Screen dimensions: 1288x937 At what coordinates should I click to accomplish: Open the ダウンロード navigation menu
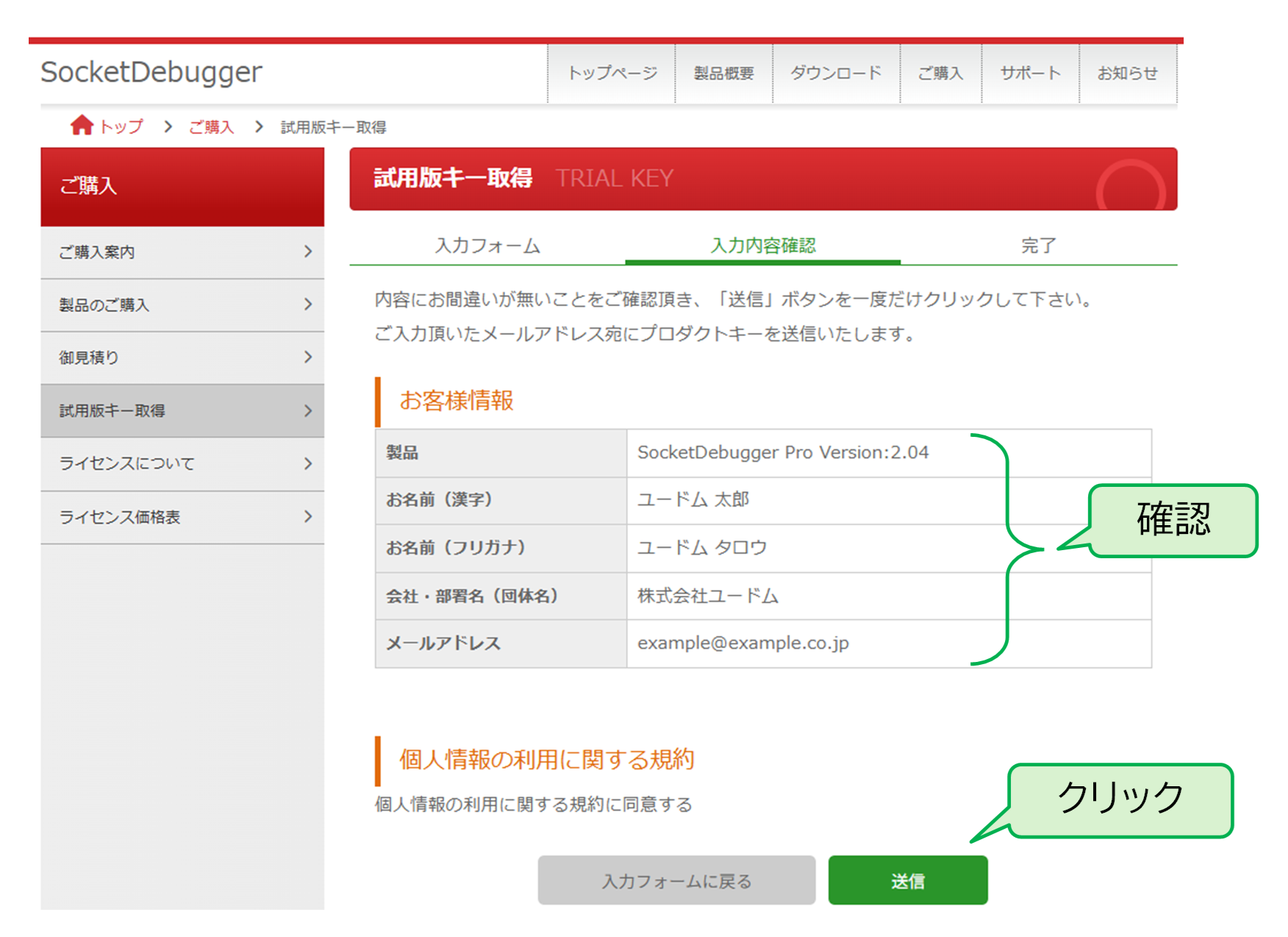click(x=835, y=72)
